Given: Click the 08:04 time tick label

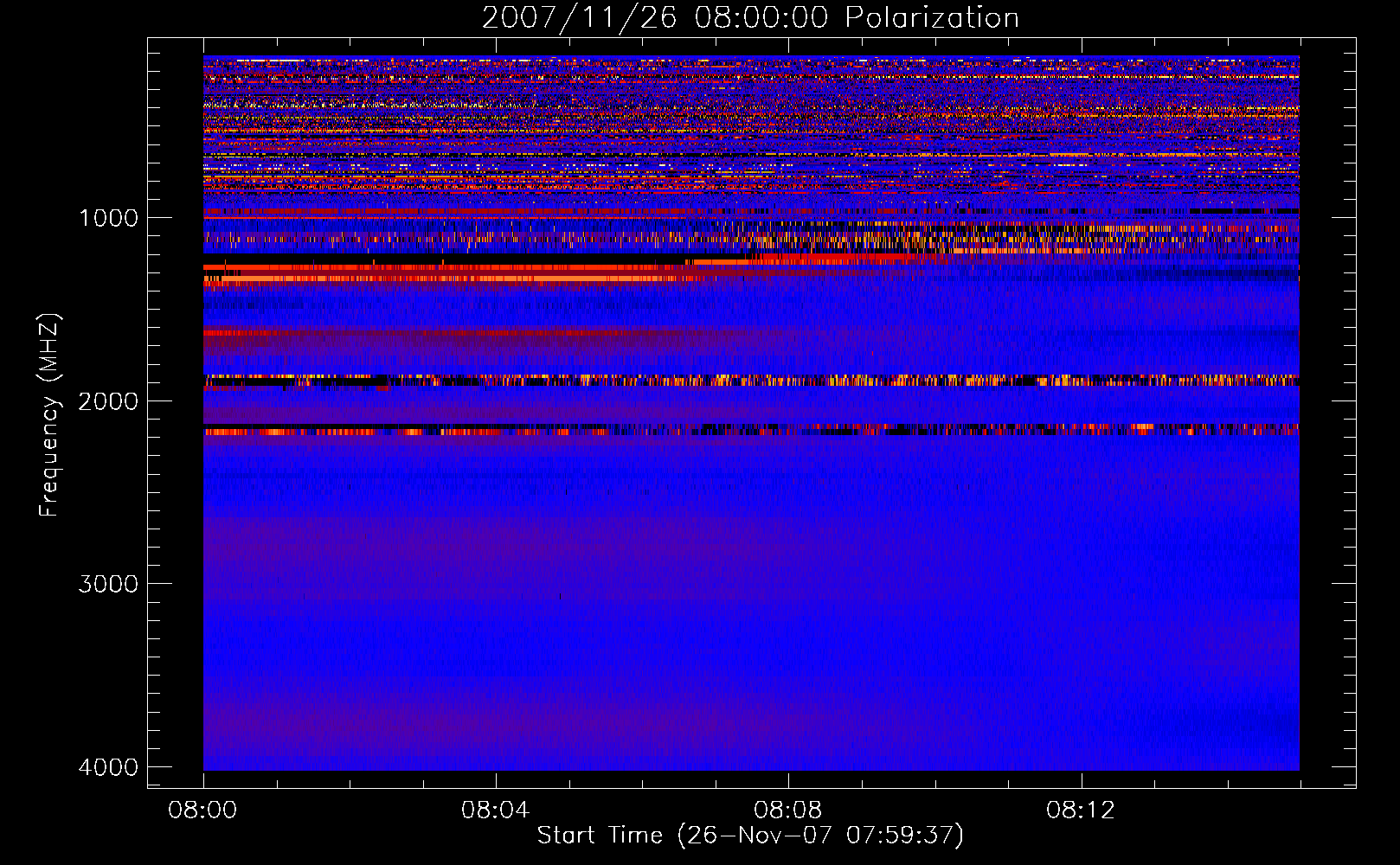Looking at the screenshot, I should [x=496, y=811].
